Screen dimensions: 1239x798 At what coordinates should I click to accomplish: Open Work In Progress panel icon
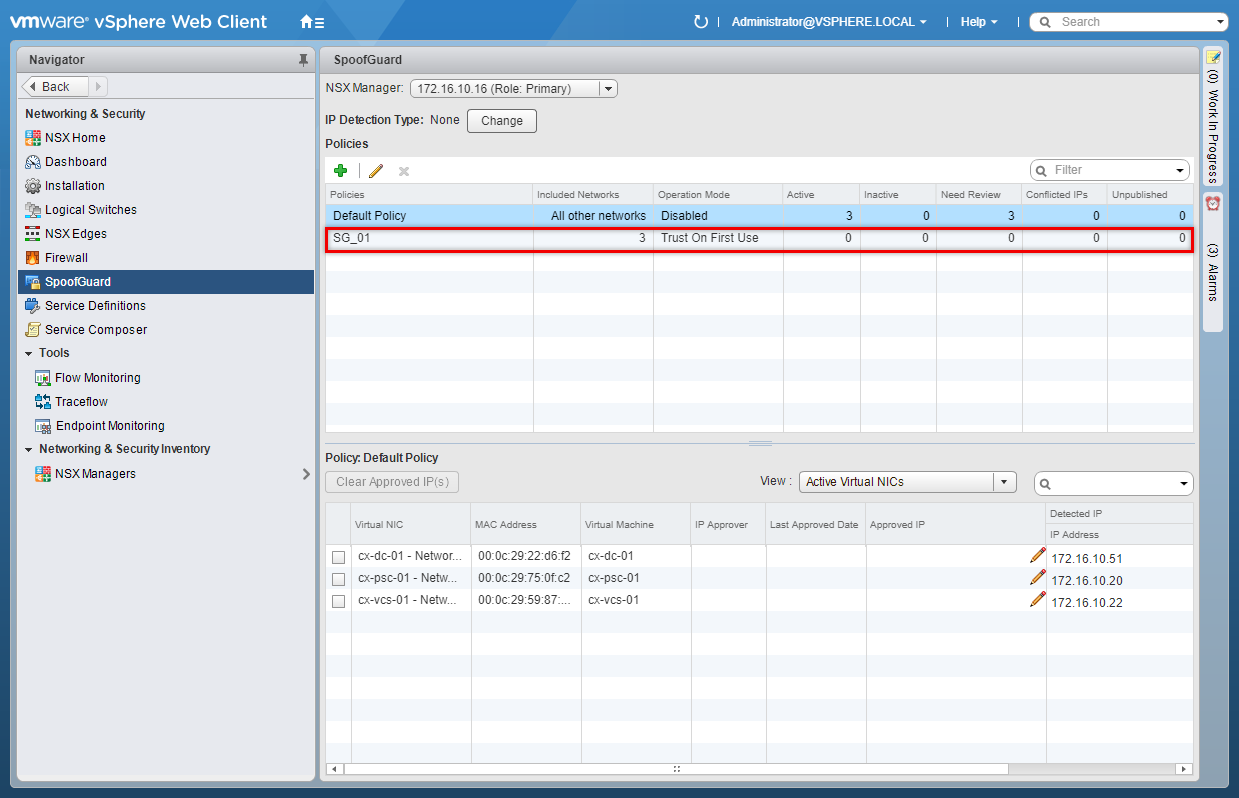1213,58
